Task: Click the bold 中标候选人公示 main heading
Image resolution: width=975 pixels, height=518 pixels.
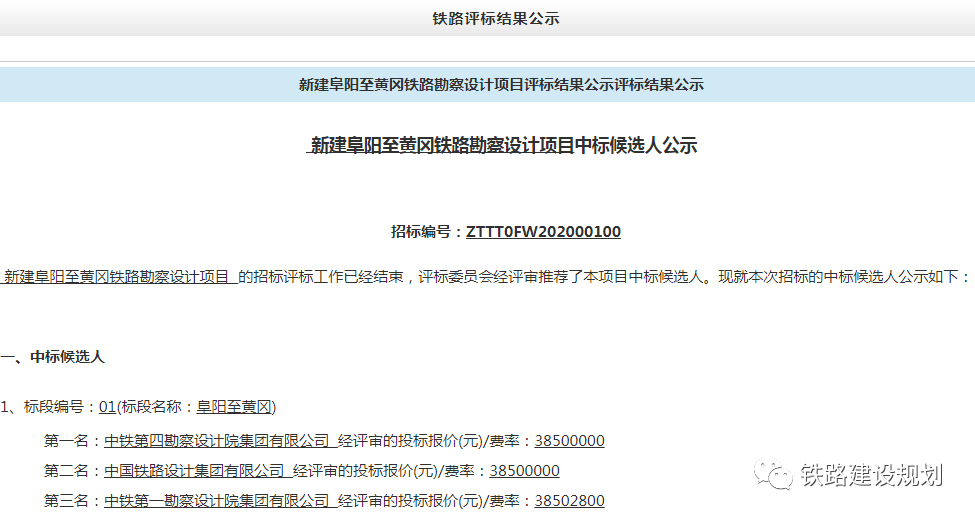Action: pos(503,146)
